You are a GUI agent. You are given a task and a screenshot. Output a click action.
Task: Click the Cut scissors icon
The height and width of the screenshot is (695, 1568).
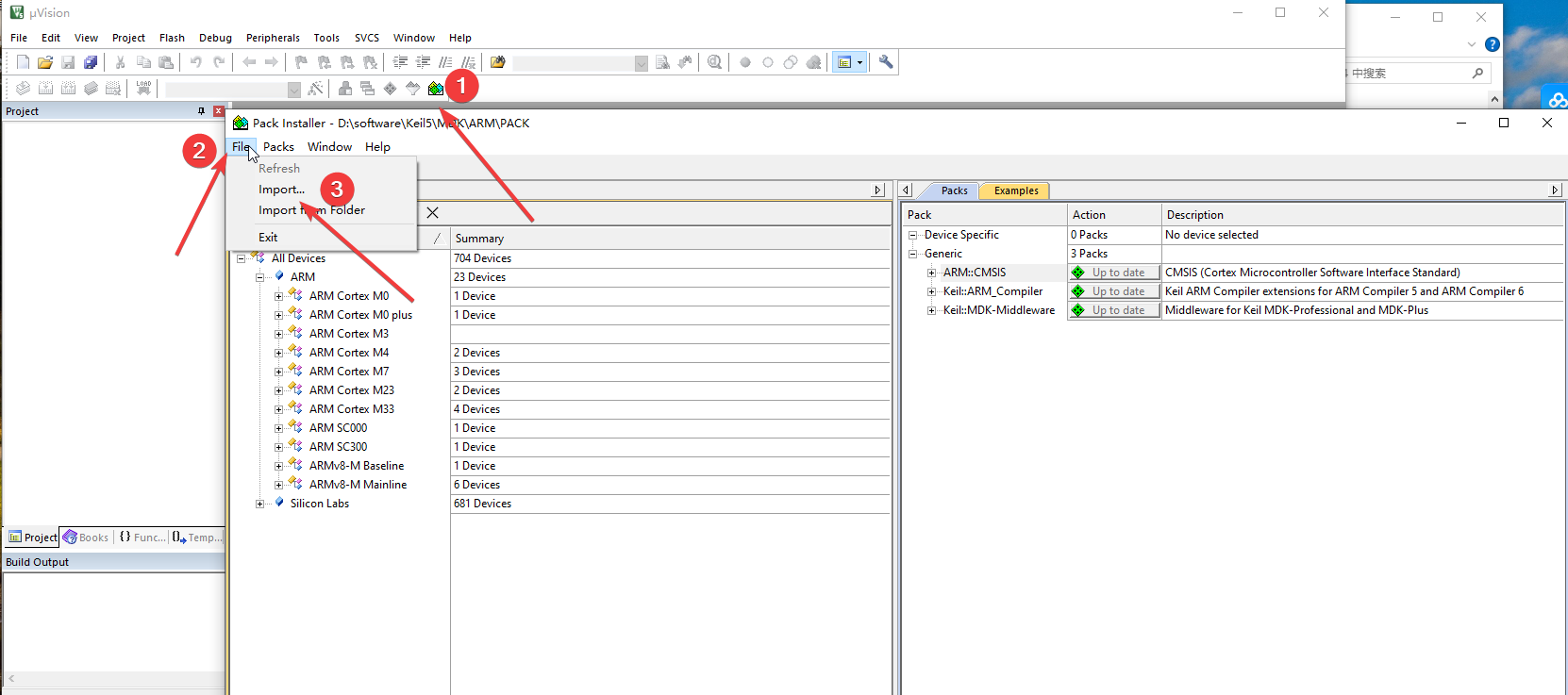click(x=121, y=62)
